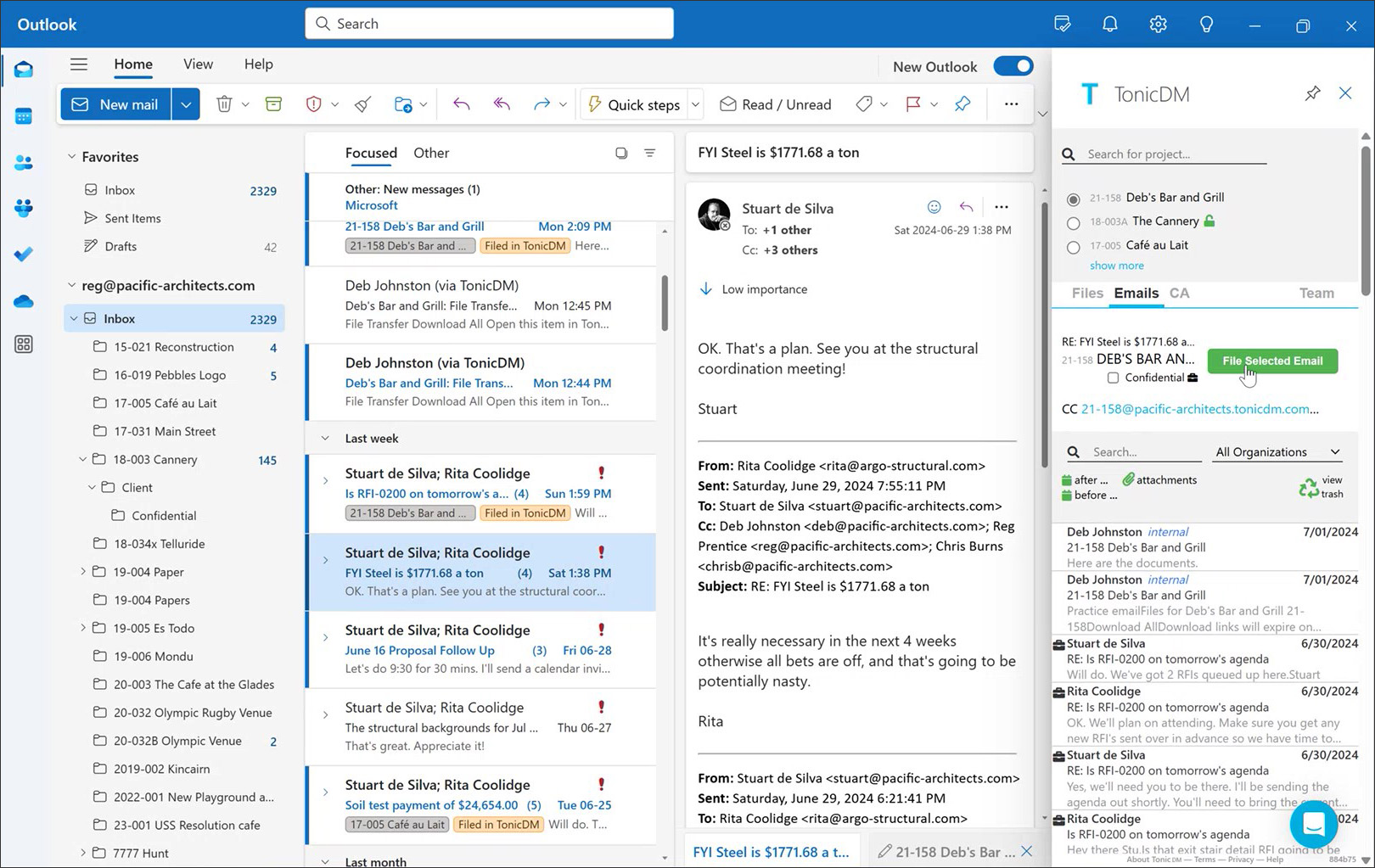Viewport: 1375px width, 868px height.
Task: Collapse the Last week group
Action: (x=325, y=438)
